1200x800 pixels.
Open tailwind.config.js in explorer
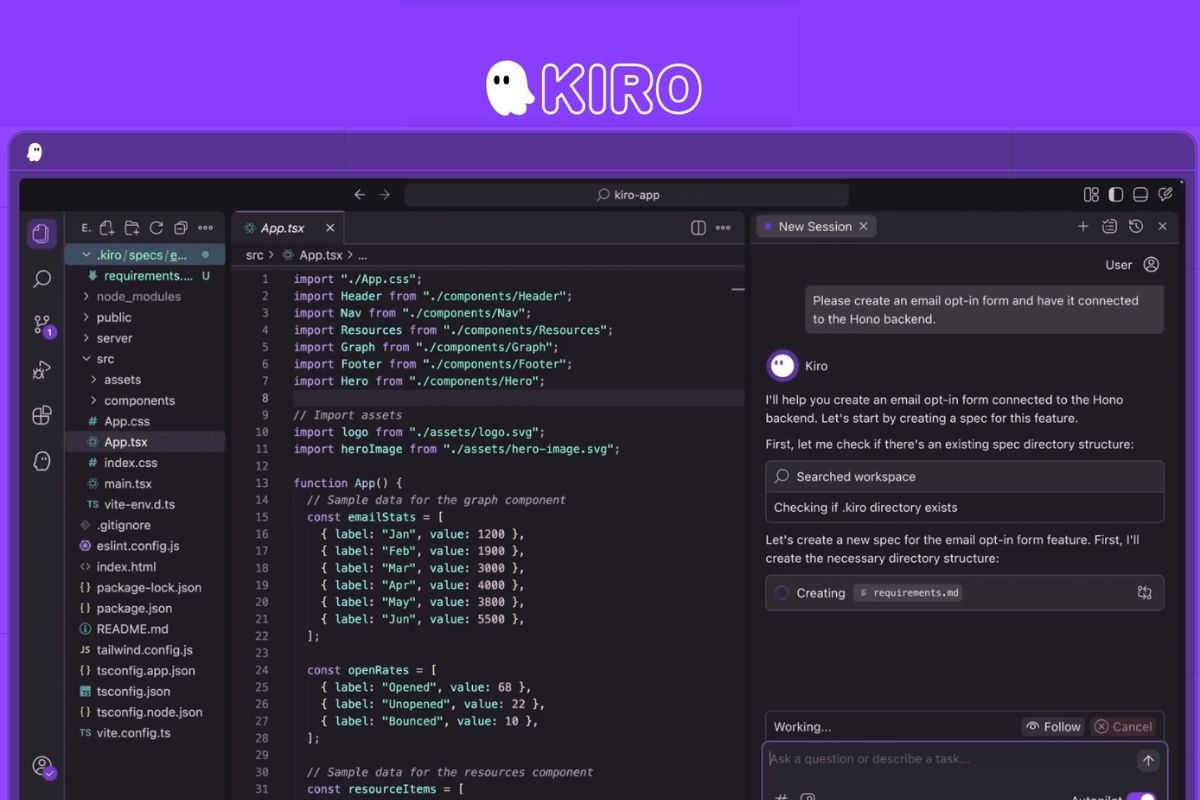(x=145, y=650)
